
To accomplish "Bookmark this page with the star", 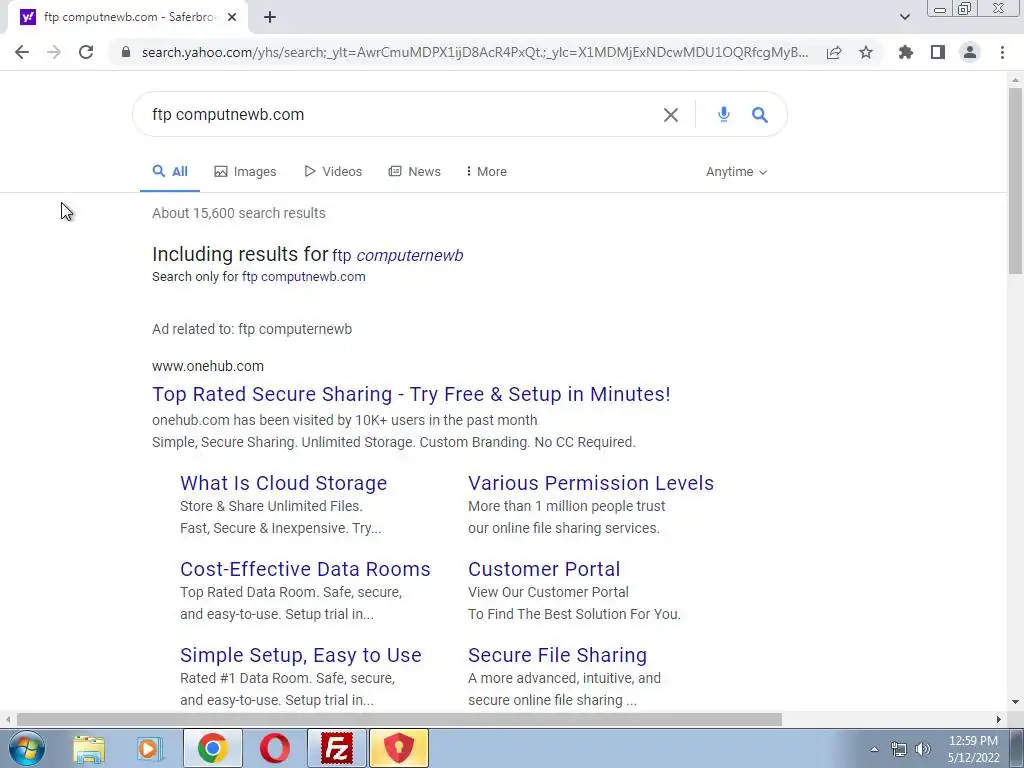I will pyautogui.click(x=866, y=52).
